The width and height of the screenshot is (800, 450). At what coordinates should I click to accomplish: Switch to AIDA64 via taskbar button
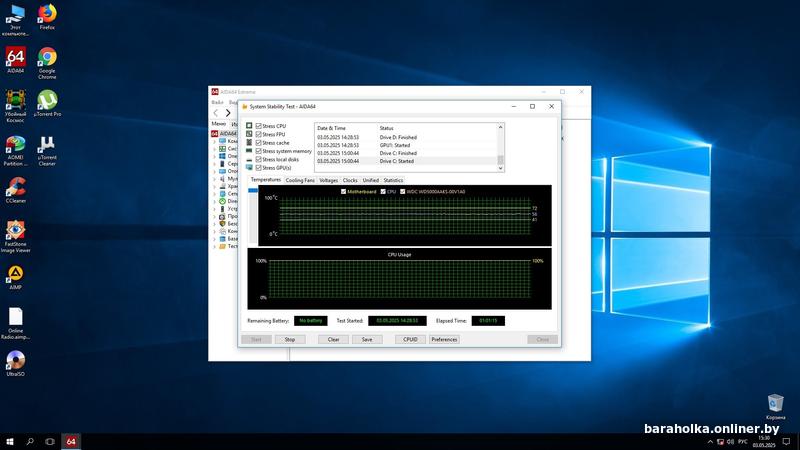pos(71,441)
